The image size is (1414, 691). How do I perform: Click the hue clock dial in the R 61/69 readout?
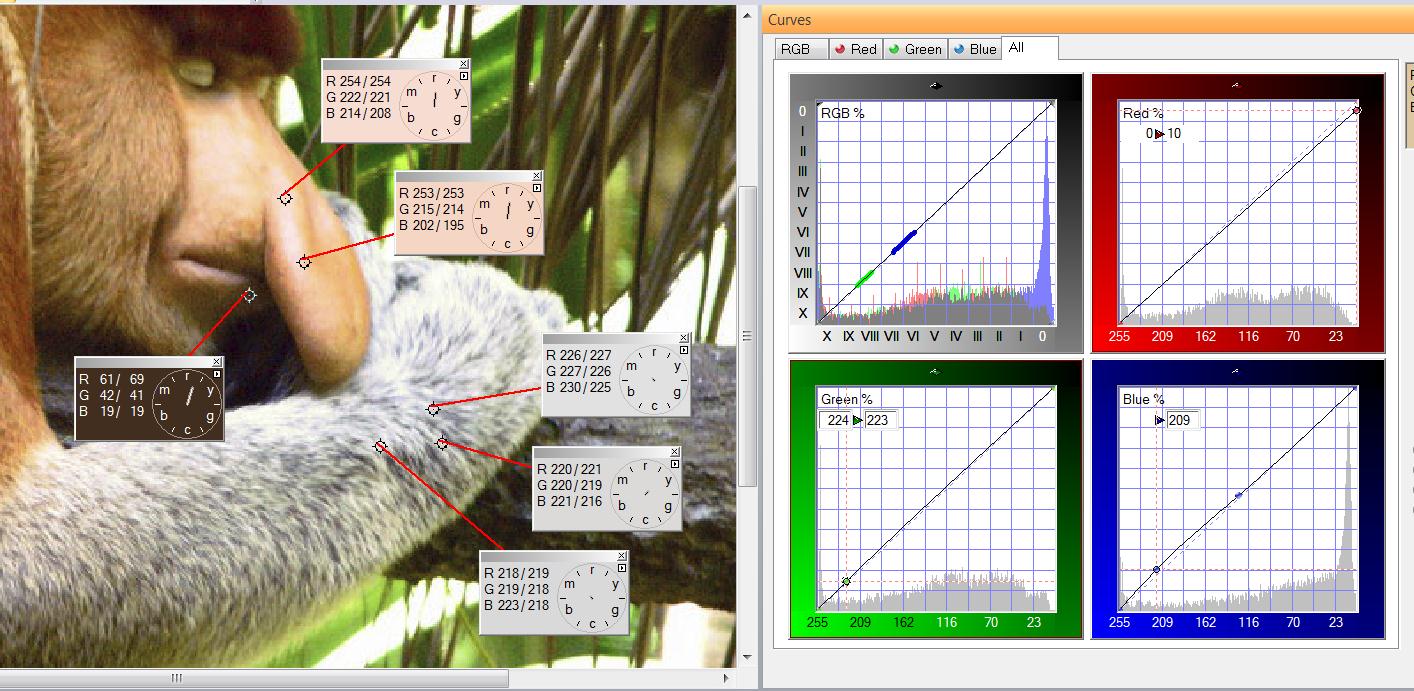click(187, 404)
